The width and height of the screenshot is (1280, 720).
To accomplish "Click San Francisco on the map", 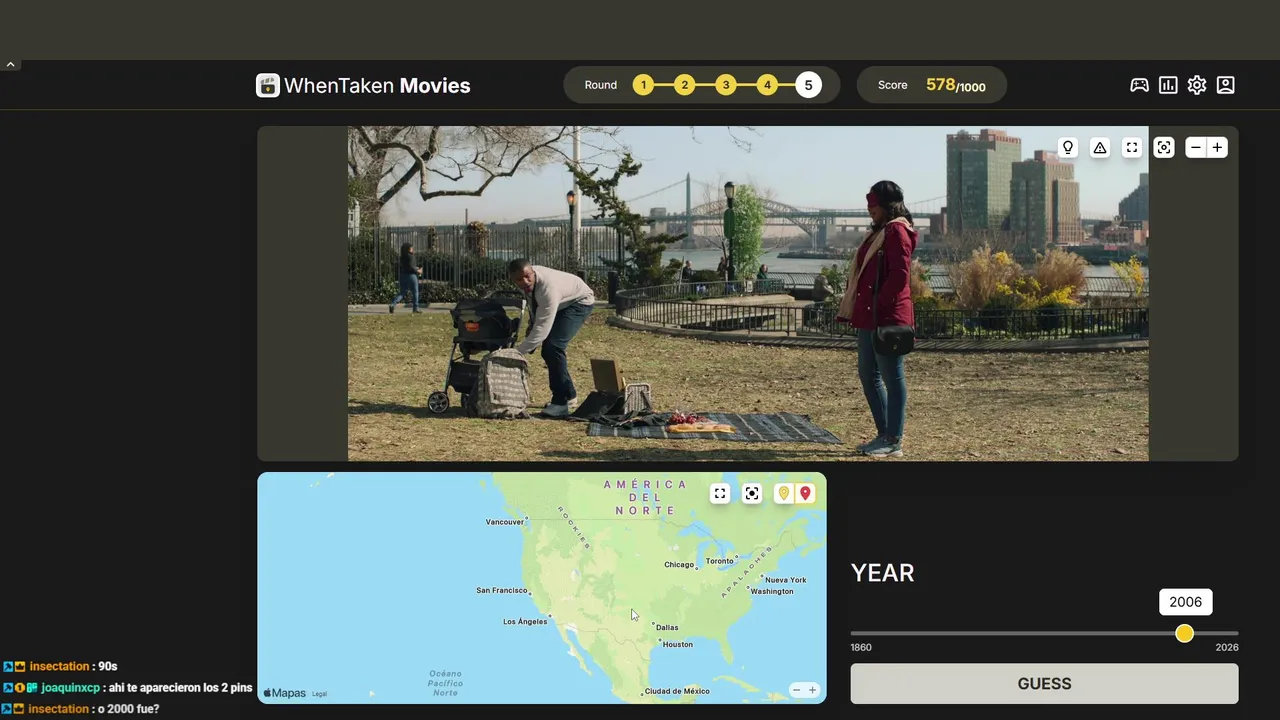I will [x=502, y=590].
